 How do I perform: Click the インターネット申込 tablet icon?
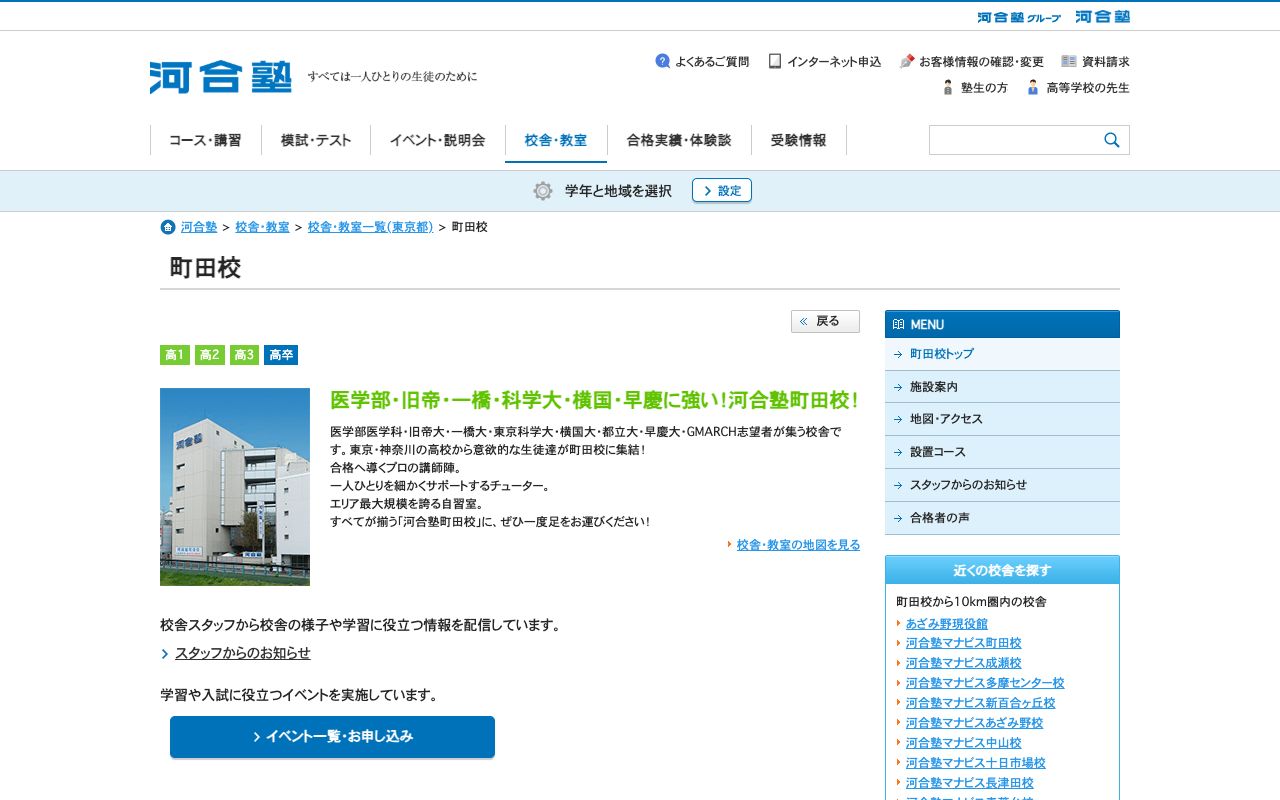tap(775, 61)
